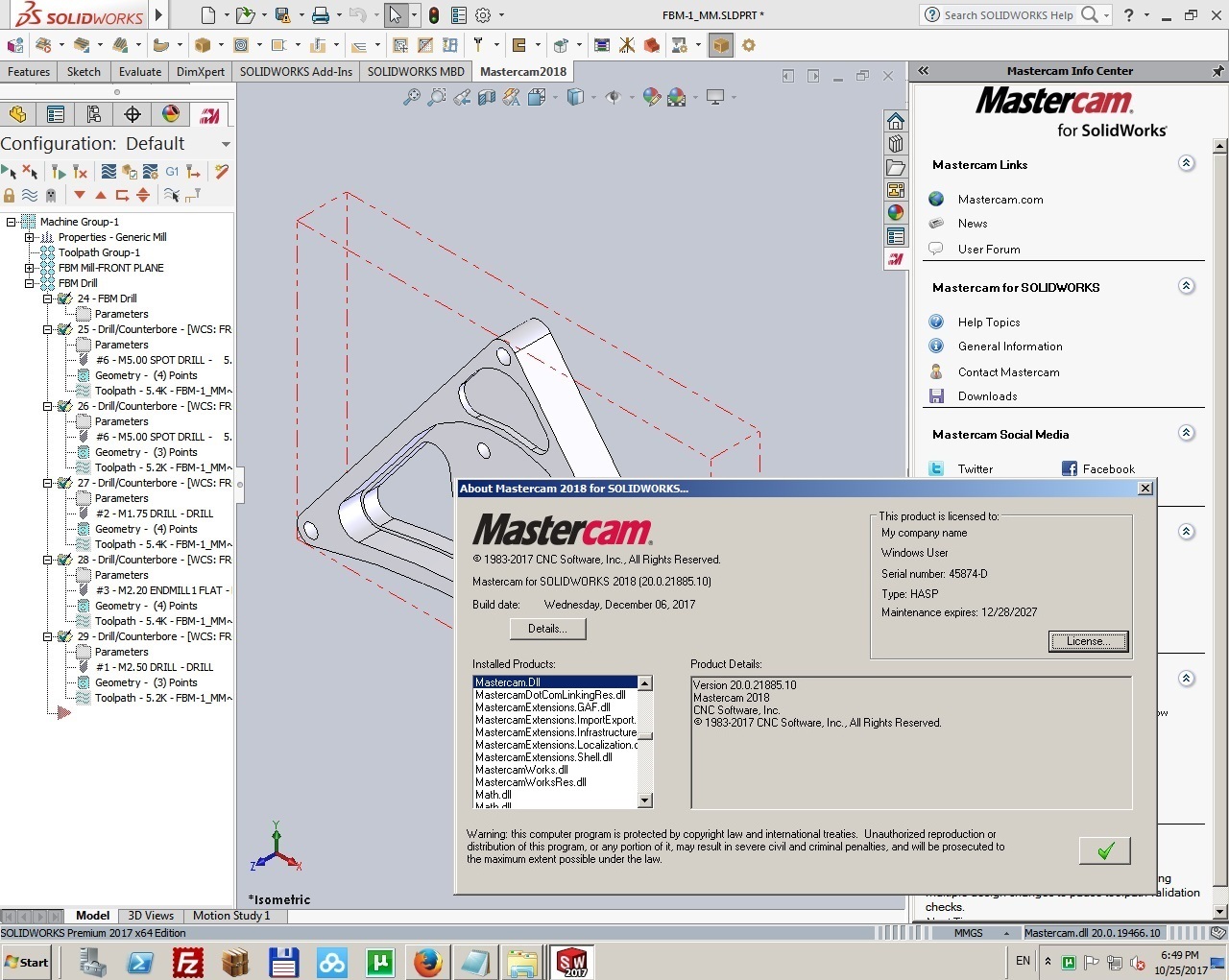Collapse the FBM Drill group node
The height and width of the screenshot is (980, 1229).
coord(29,283)
